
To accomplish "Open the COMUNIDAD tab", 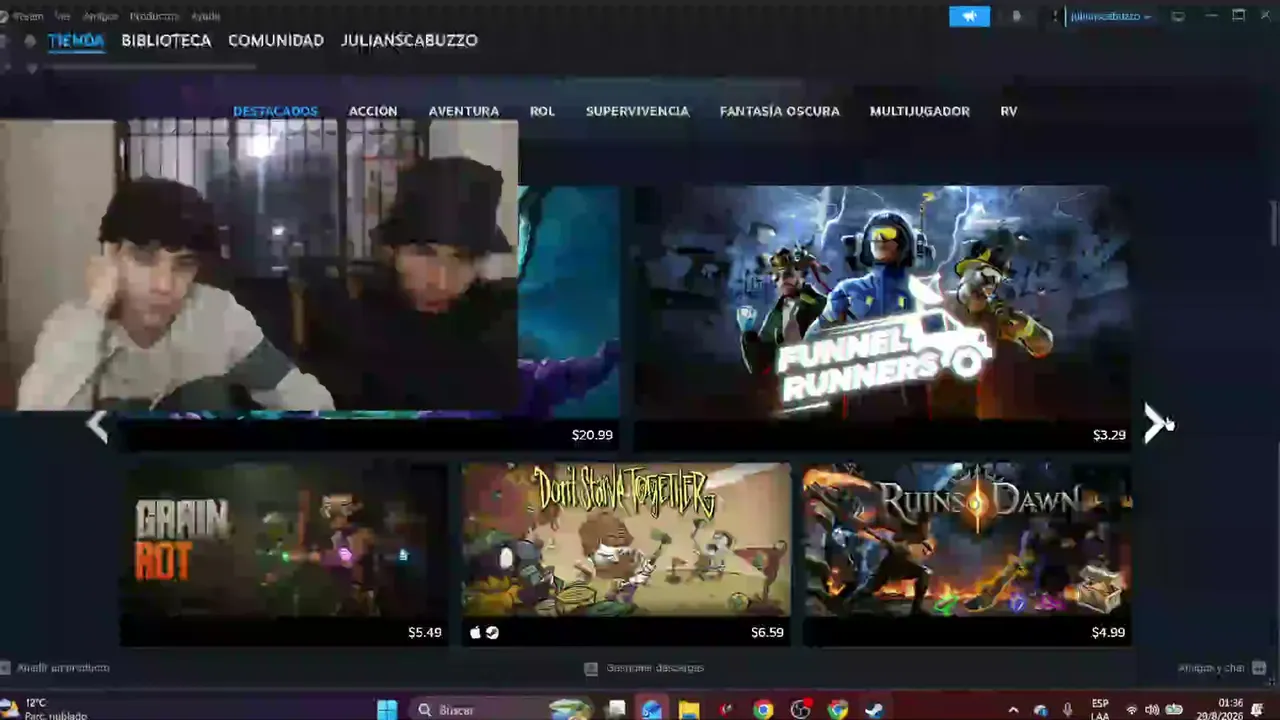I will point(276,41).
